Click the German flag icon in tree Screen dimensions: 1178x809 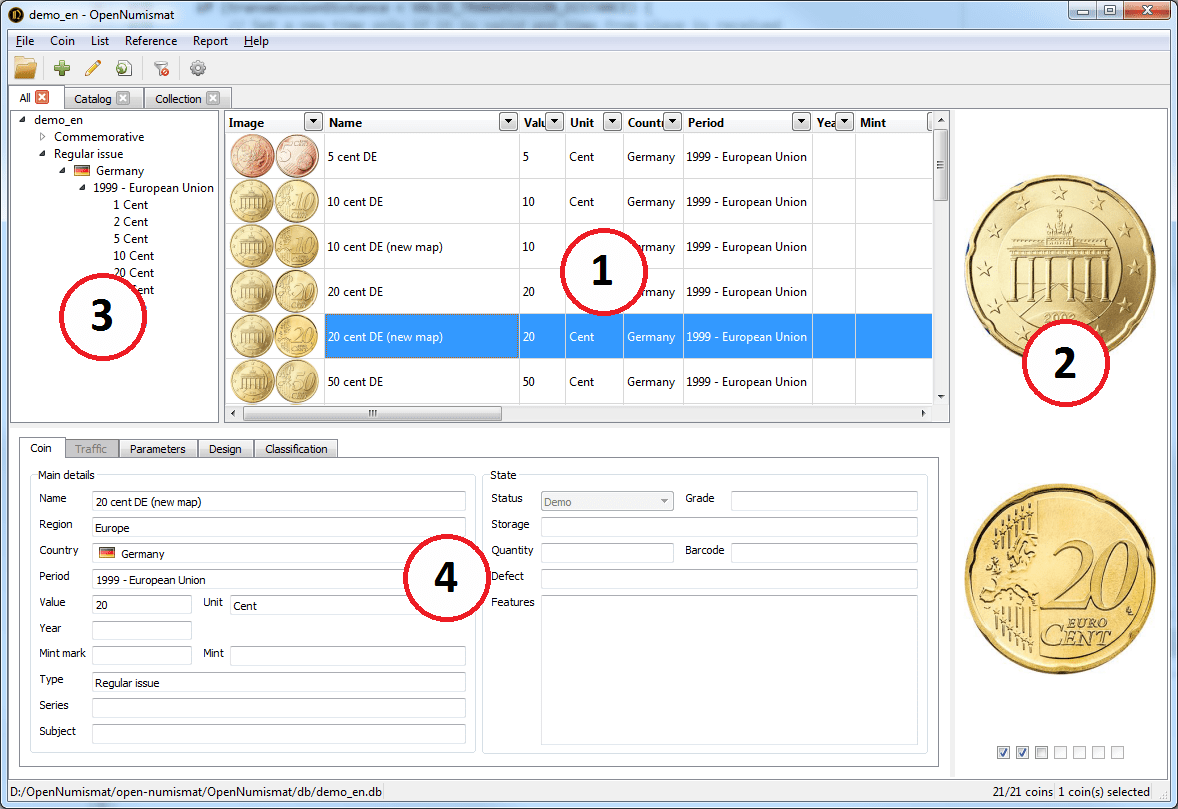point(82,171)
